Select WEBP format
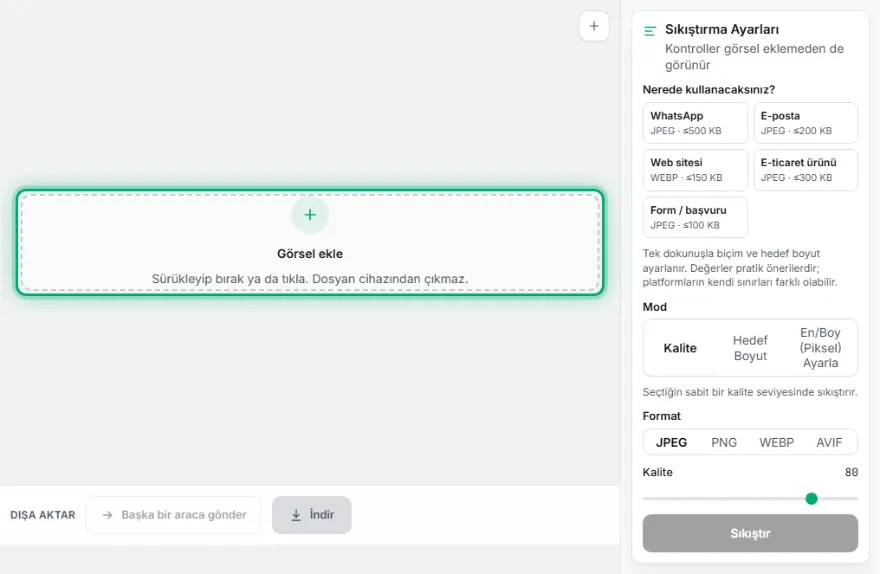880x574 pixels. coord(776,442)
